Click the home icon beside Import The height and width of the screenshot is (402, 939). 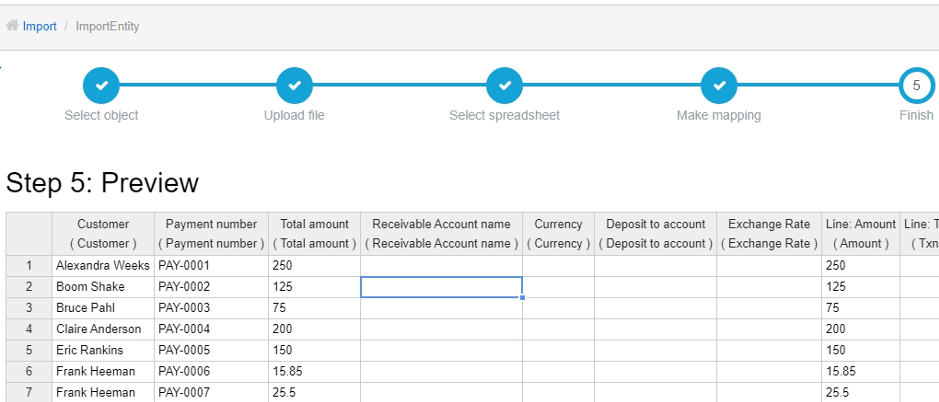coord(12,26)
